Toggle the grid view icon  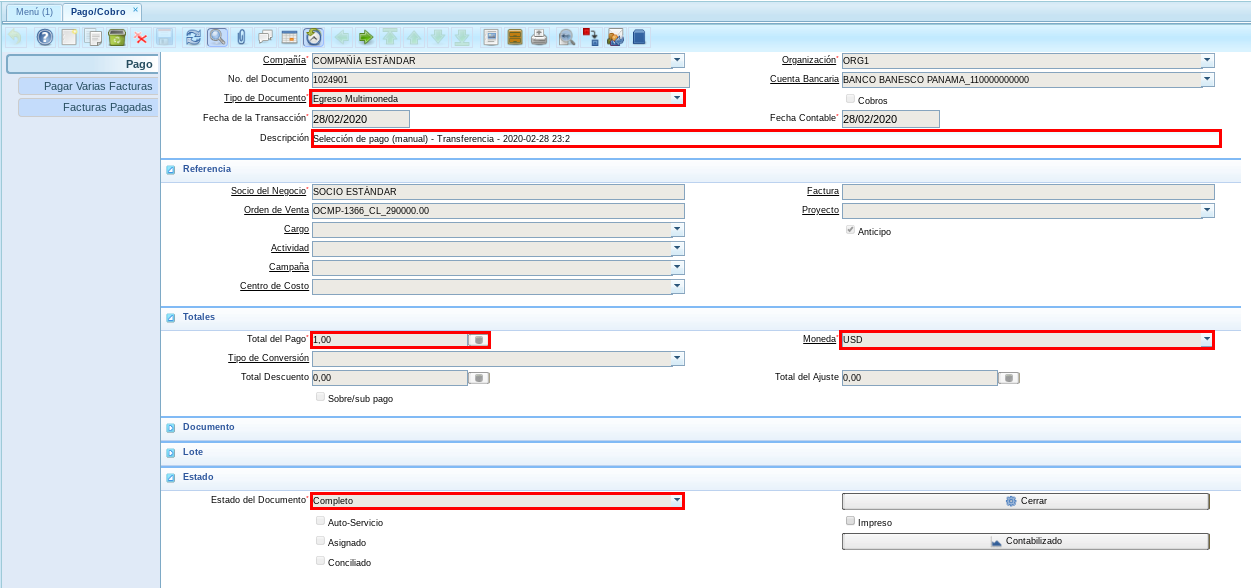(x=289, y=37)
